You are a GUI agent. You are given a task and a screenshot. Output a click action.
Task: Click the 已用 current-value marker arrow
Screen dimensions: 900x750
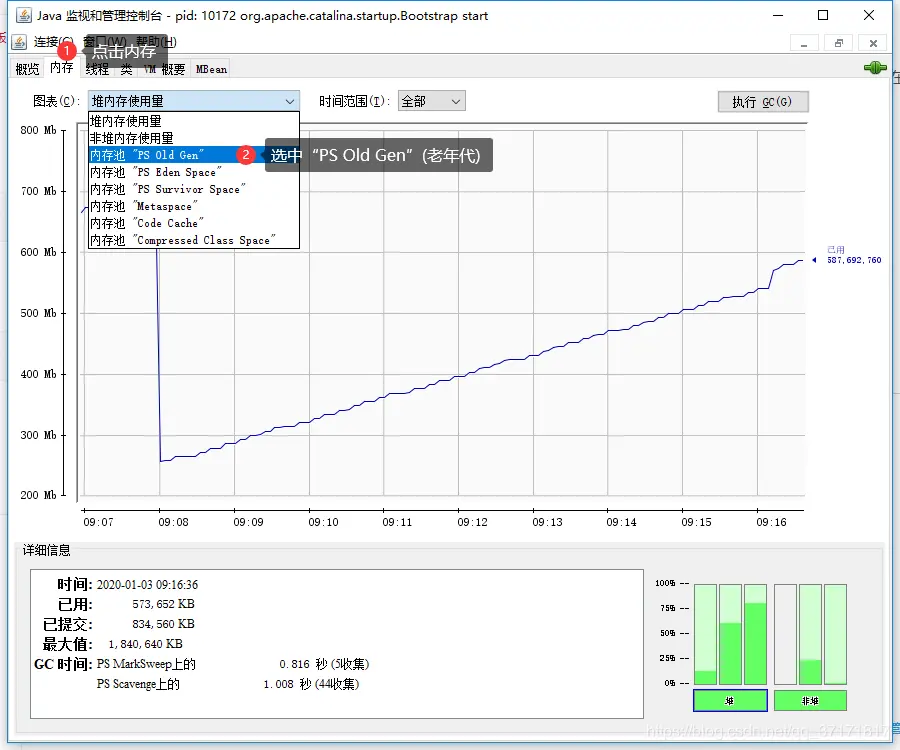[814, 260]
